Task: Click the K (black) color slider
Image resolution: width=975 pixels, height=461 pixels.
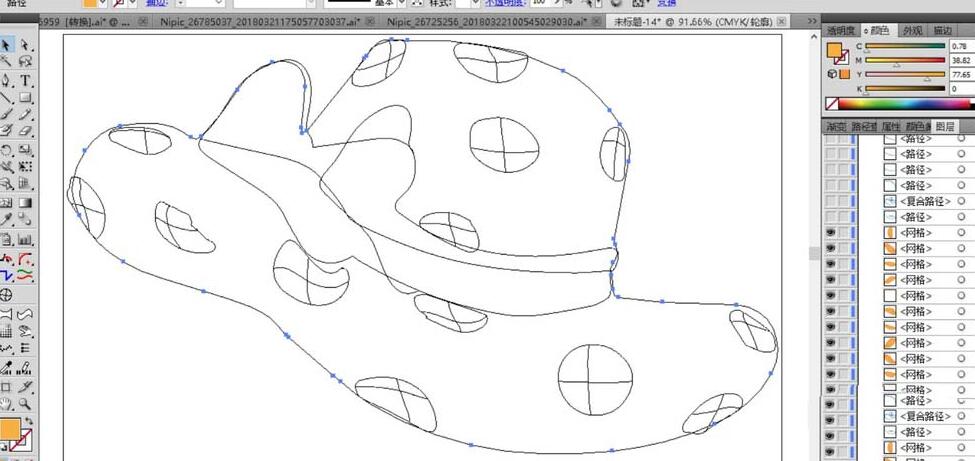Action: pyautogui.click(x=905, y=89)
